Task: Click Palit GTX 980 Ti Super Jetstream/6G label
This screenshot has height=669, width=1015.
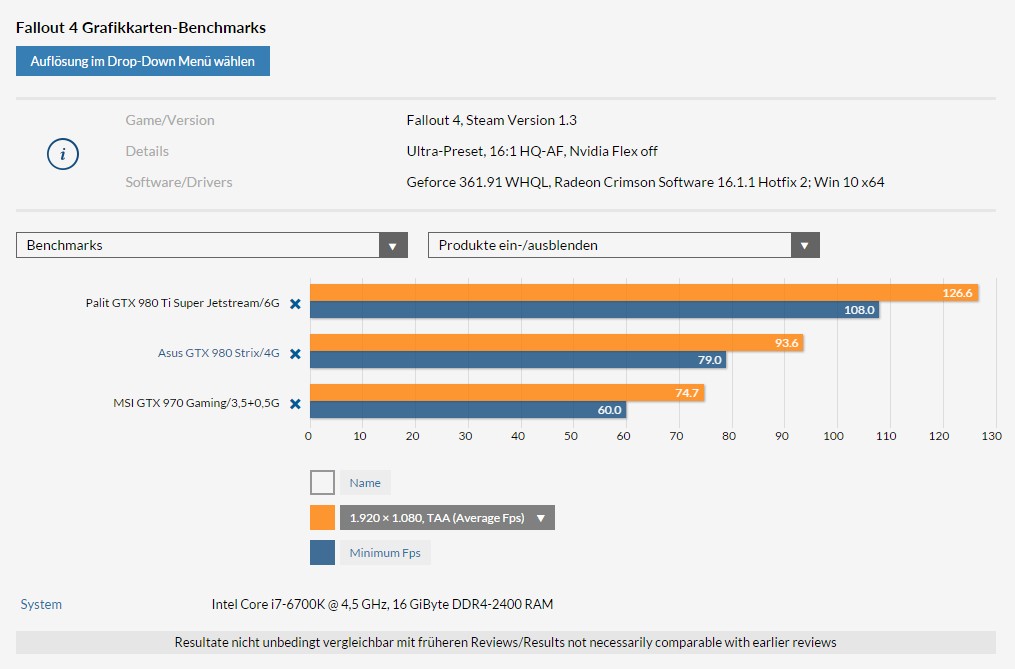Action: 183,303
